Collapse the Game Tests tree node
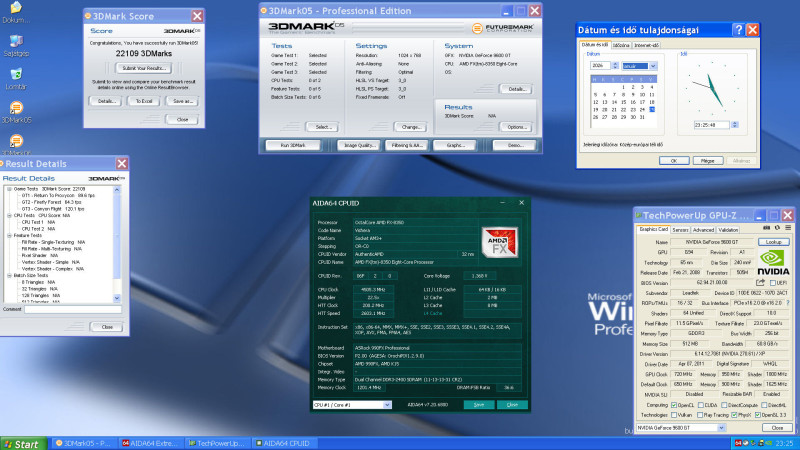 click(9, 189)
